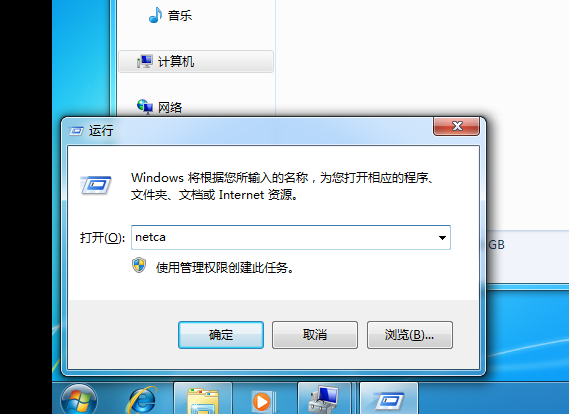Switch to the toolbox computer taskbar app

[324, 399]
